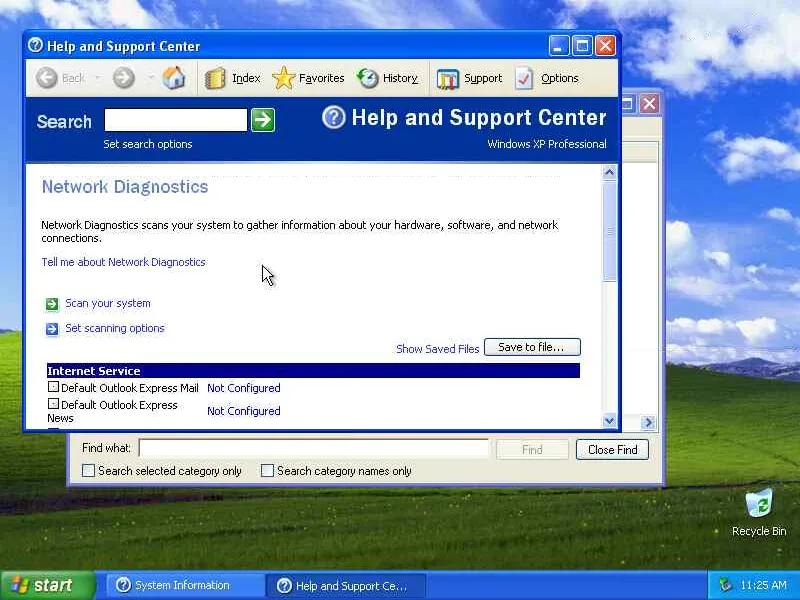Click Close Find in System Information

pos(612,449)
